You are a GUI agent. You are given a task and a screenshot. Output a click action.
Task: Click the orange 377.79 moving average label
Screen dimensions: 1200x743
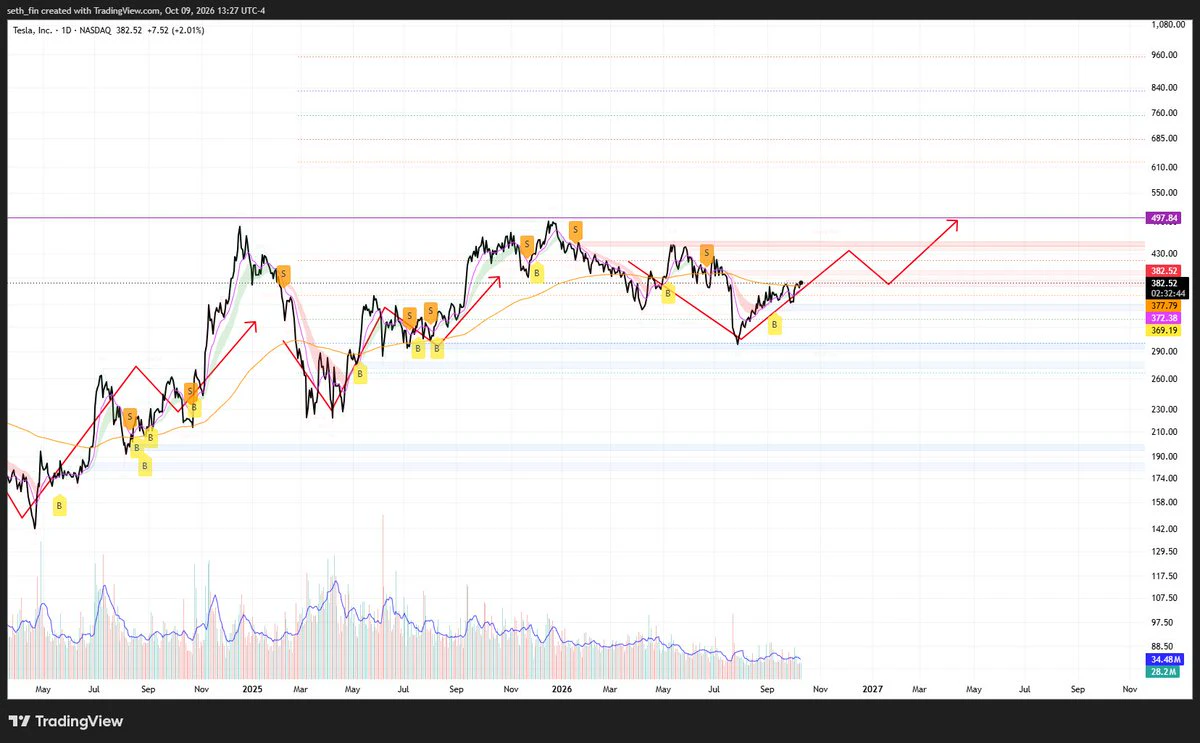coord(1166,306)
